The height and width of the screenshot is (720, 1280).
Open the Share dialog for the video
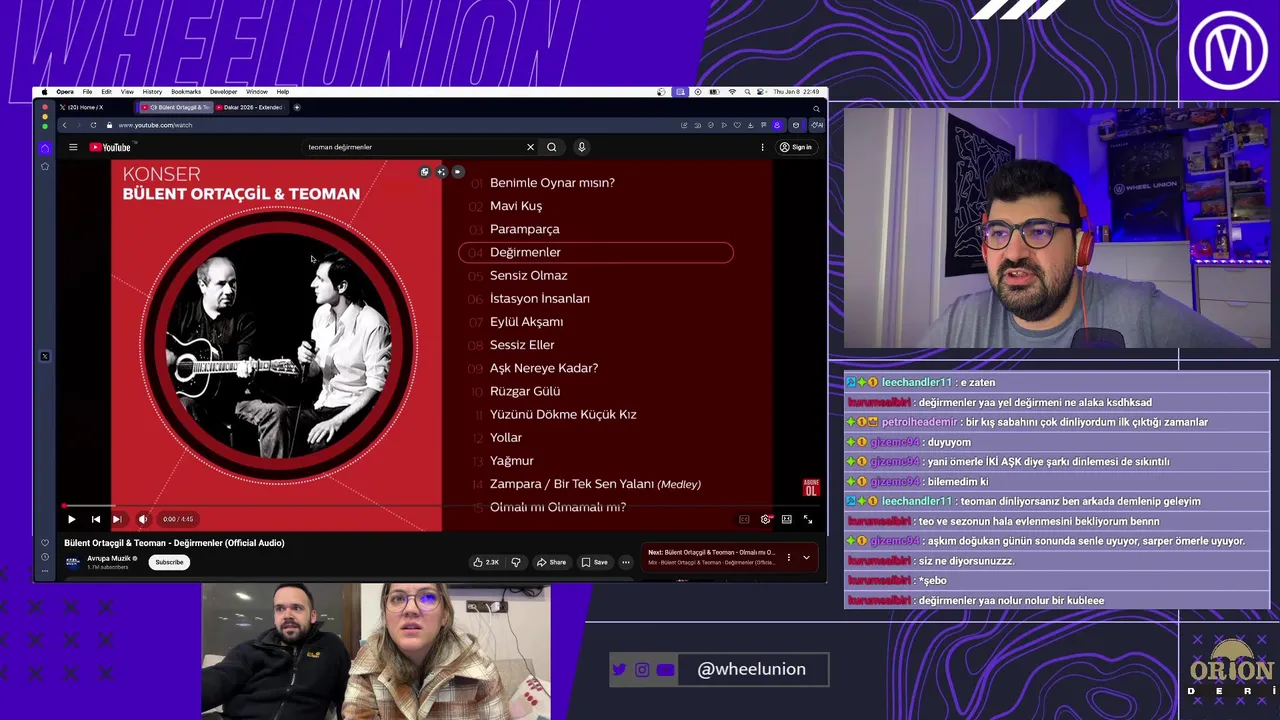point(551,562)
